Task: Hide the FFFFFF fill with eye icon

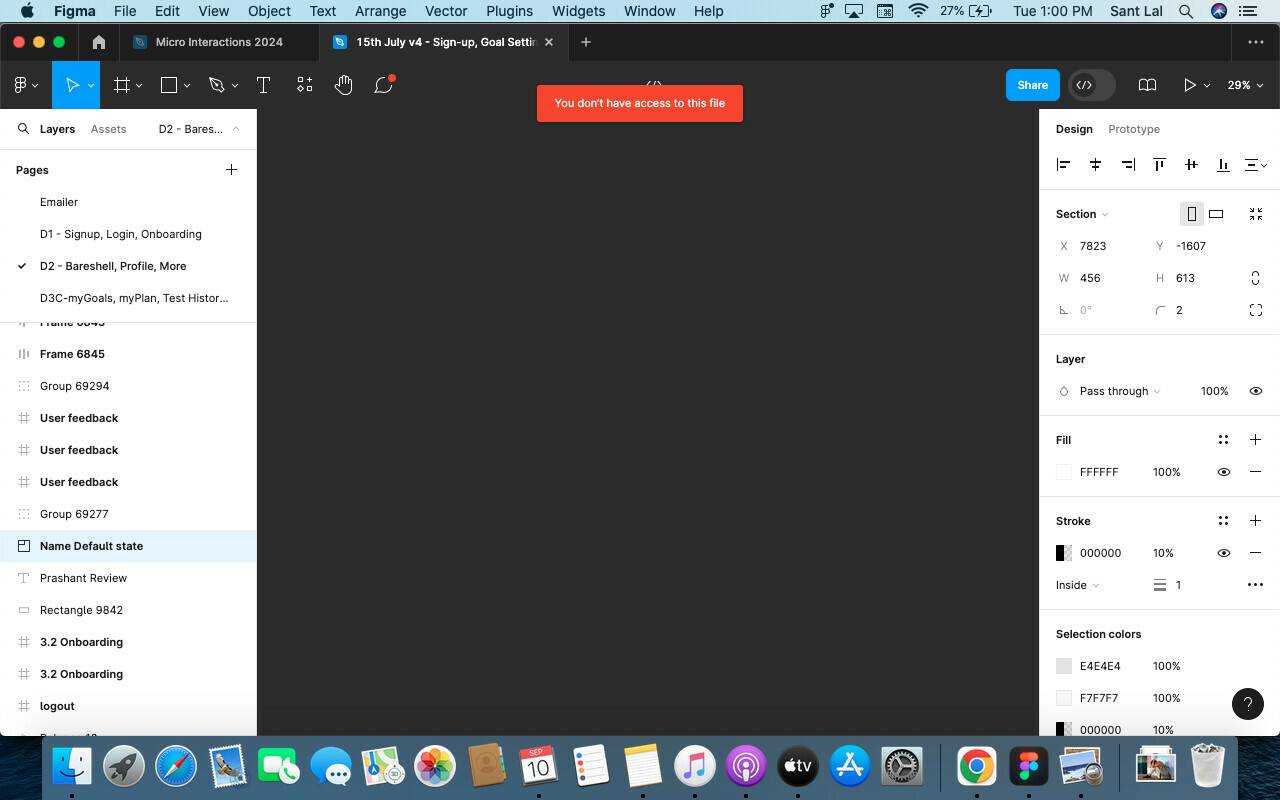Action: click(x=1223, y=472)
